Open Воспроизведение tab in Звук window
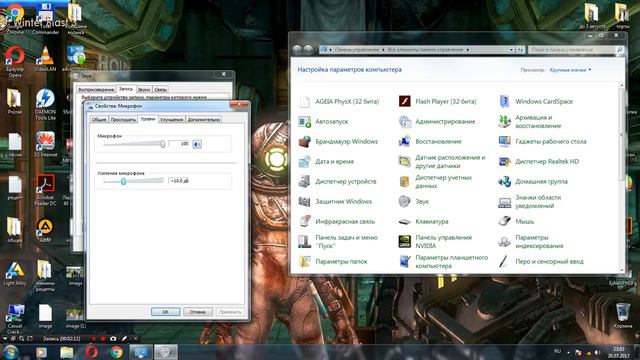This screenshot has width=640, height=360. [96, 89]
